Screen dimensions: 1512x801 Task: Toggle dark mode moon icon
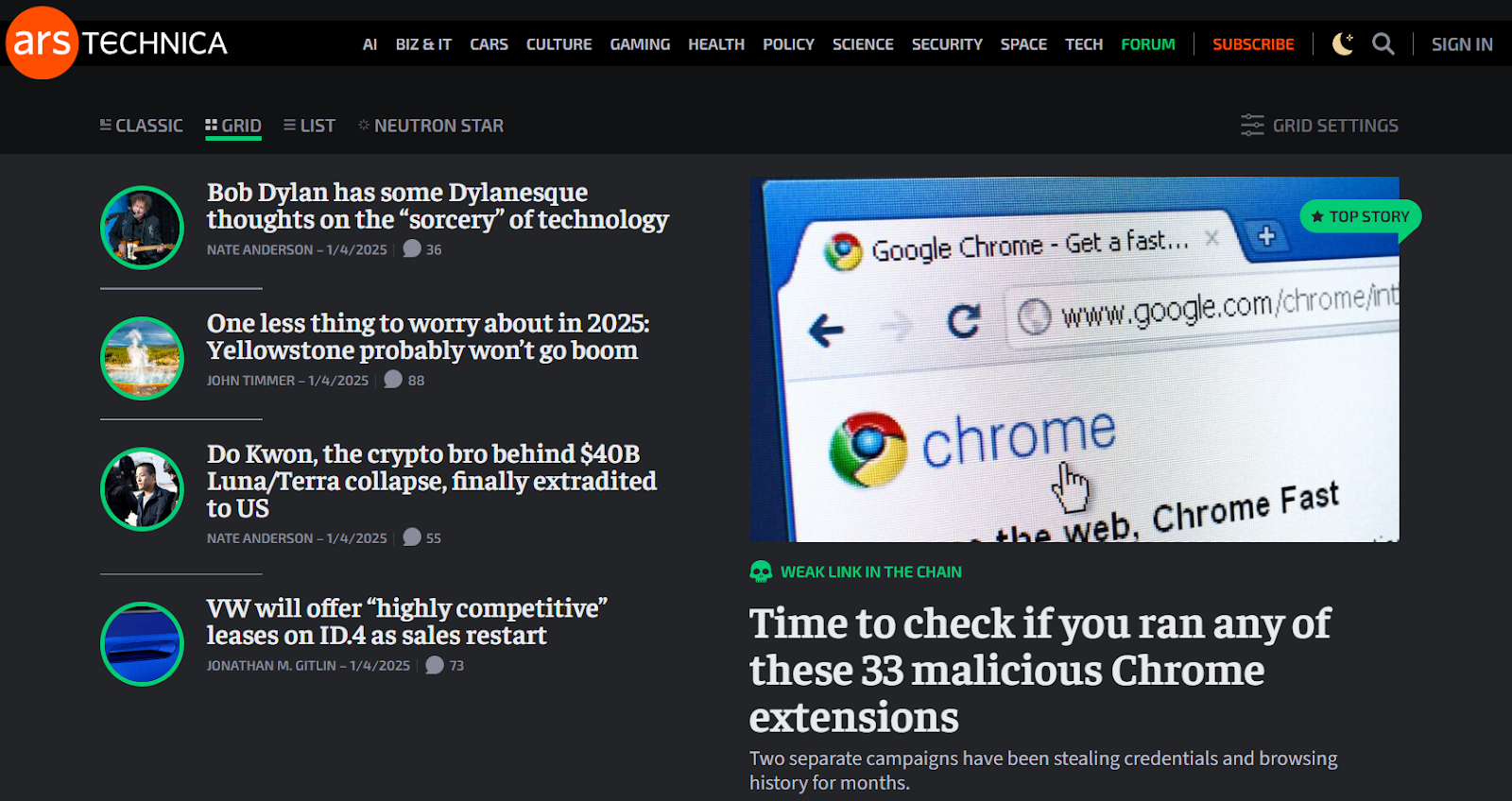tap(1343, 43)
